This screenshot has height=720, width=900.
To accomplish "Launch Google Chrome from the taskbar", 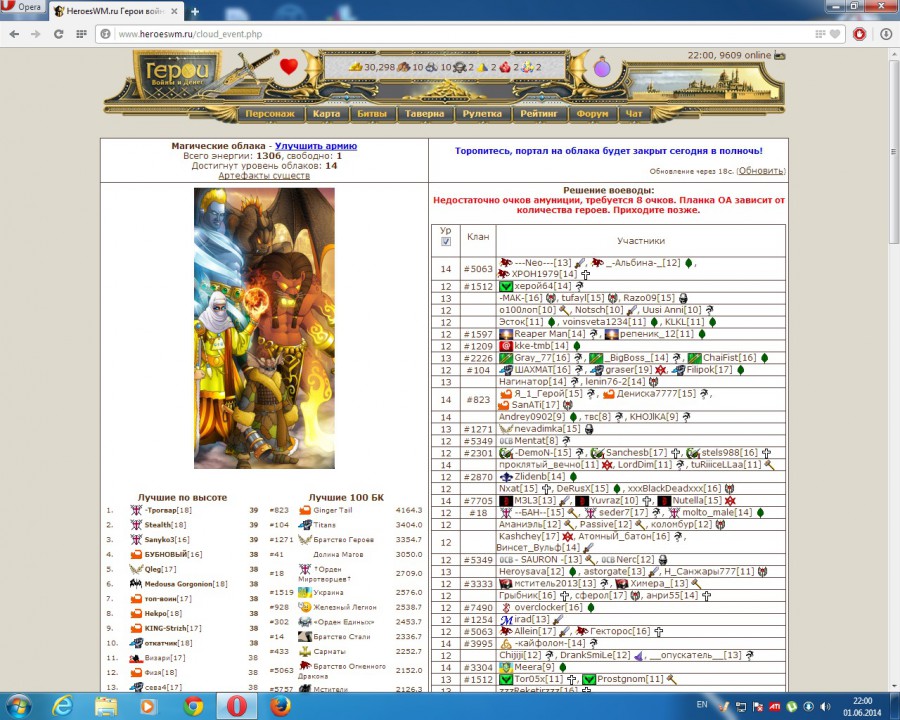I will (193, 706).
